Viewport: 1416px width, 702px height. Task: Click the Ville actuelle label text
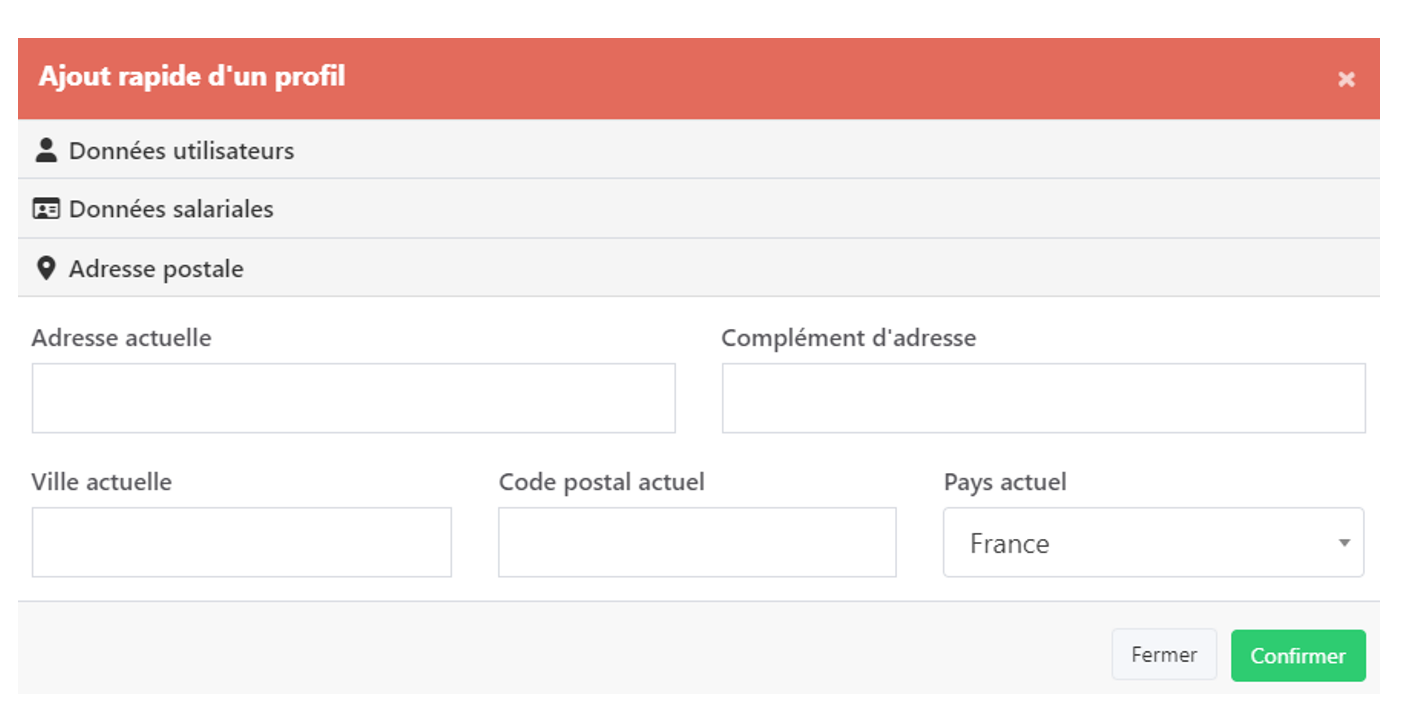pos(102,482)
